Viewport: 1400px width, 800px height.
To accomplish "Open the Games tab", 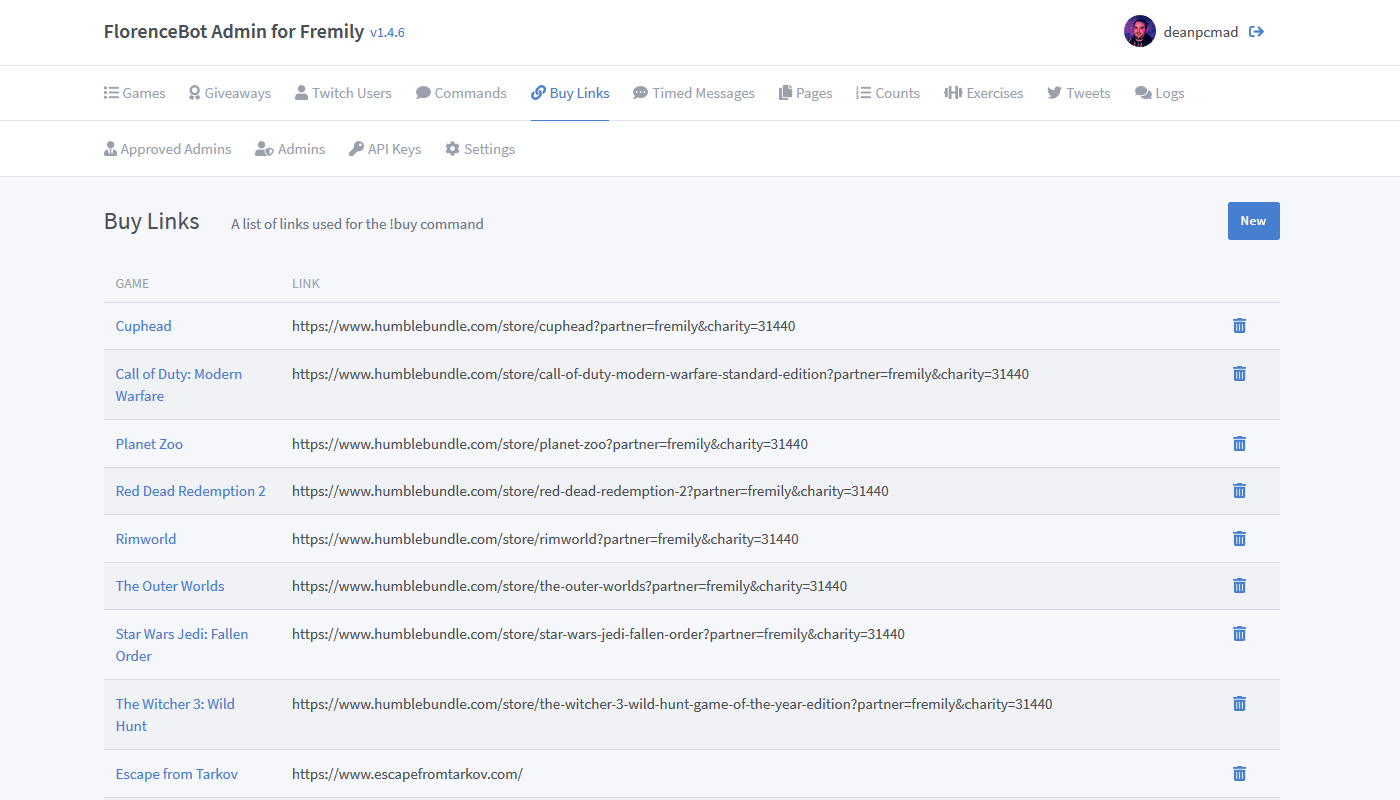I will 135,93.
